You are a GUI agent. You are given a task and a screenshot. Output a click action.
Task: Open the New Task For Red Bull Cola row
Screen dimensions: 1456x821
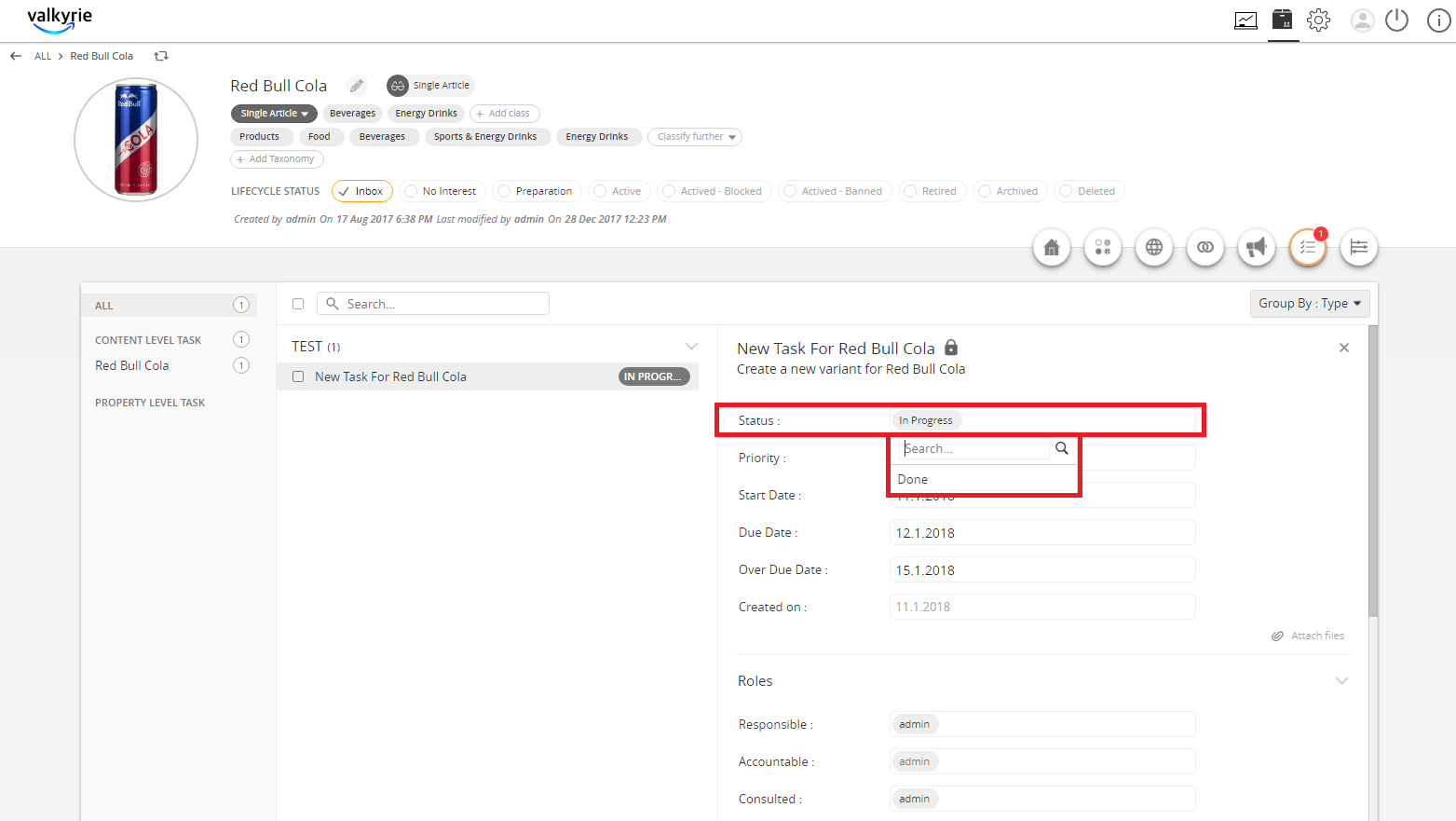[487, 376]
